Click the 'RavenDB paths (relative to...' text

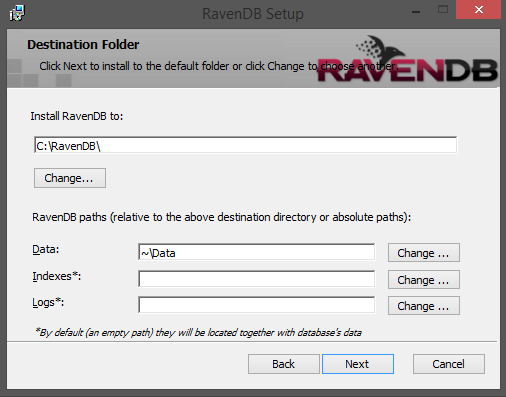click(221, 217)
